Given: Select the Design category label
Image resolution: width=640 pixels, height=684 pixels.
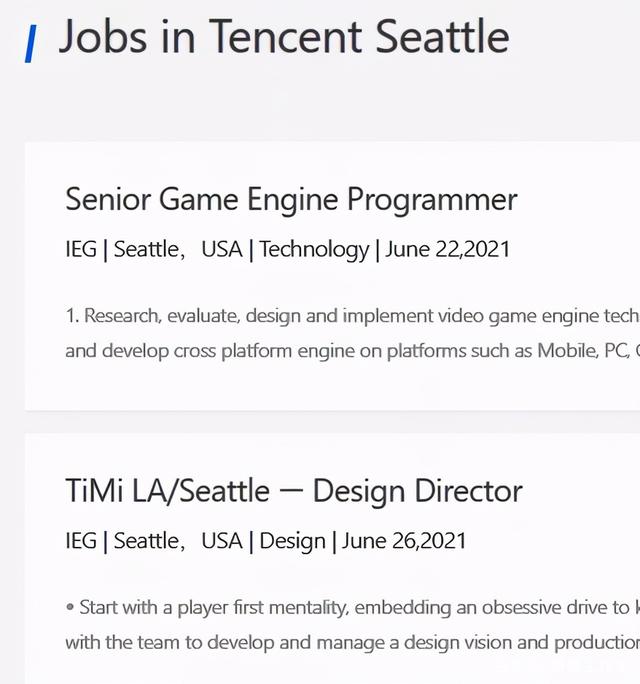Looking at the screenshot, I should tap(292, 541).
